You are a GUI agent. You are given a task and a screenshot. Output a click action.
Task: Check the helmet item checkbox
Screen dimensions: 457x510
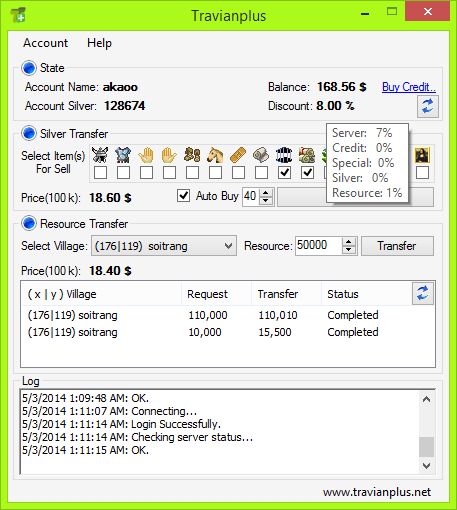pos(100,173)
